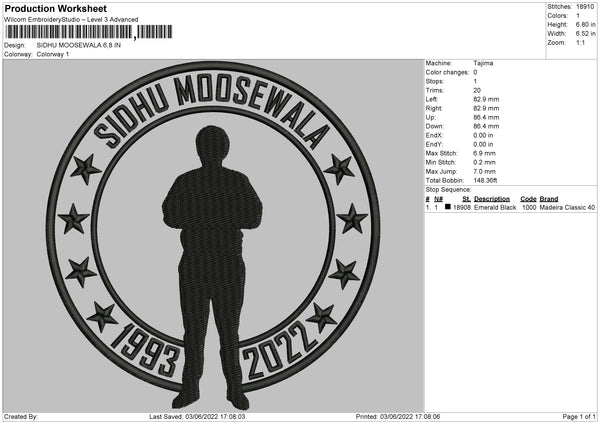Click the Width value 6.52 in

tap(585, 34)
